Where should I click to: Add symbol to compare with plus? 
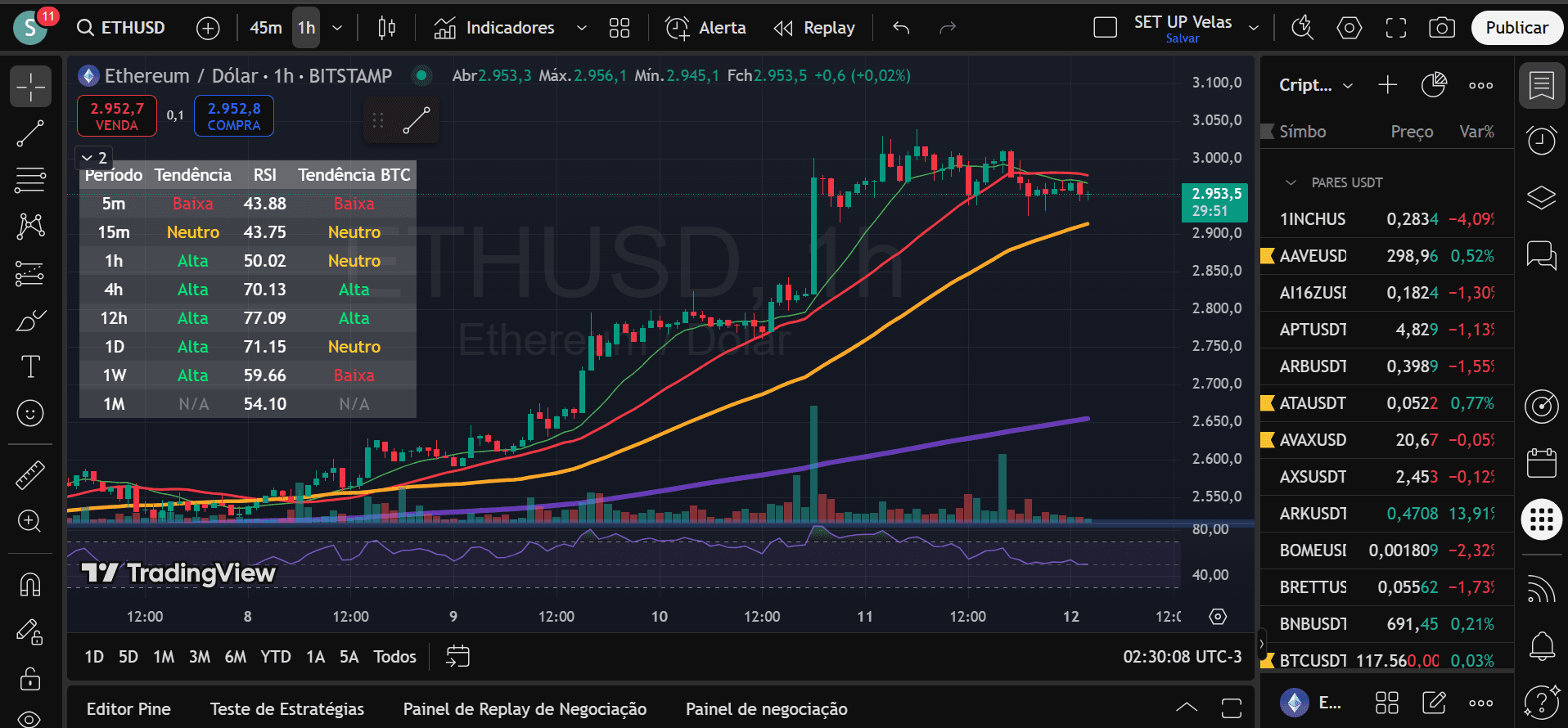point(209,29)
